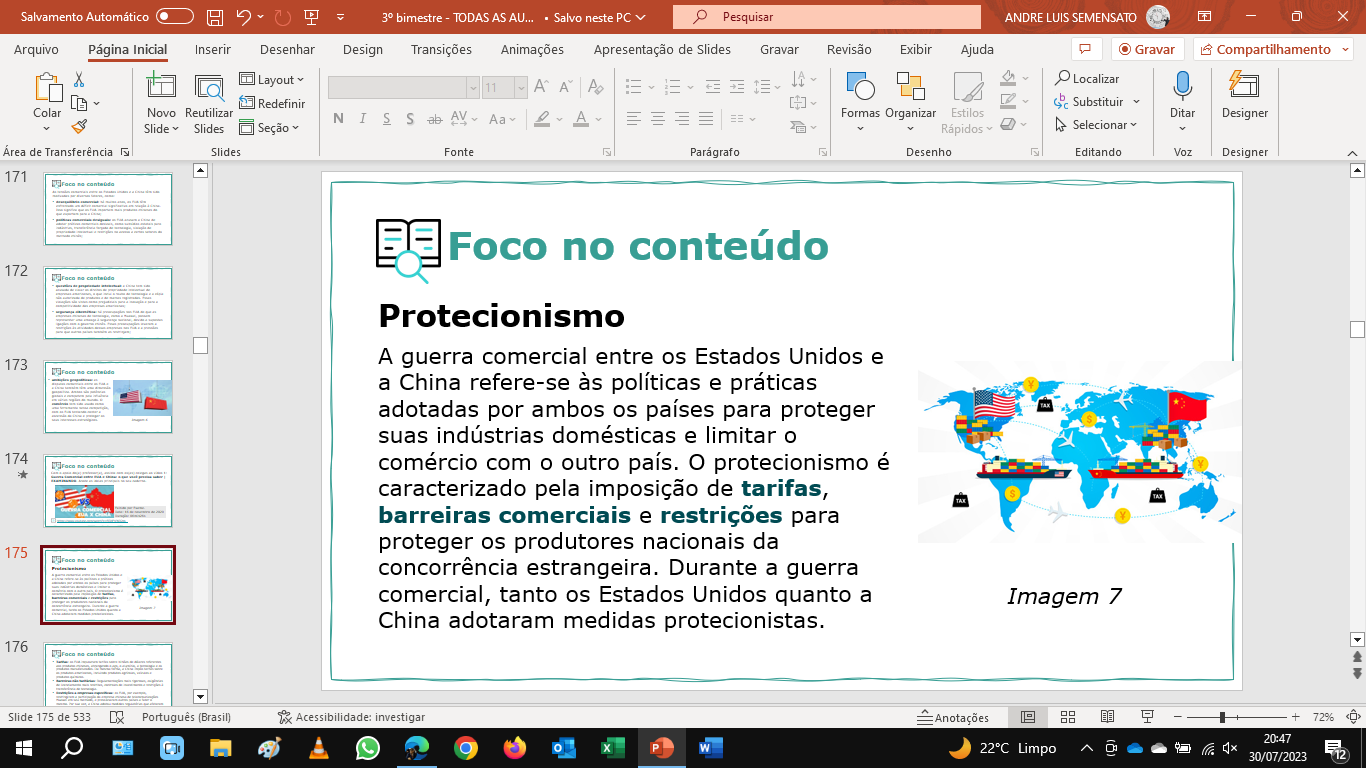
Task: Toggle Salvamento Automático switch
Action: (x=175, y=17)
